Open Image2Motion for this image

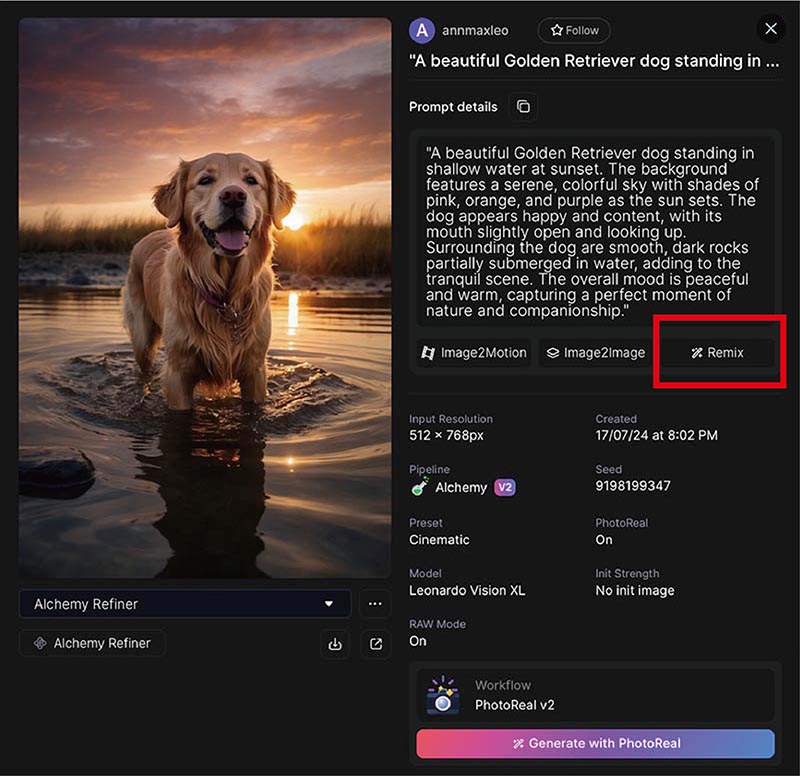473,352
